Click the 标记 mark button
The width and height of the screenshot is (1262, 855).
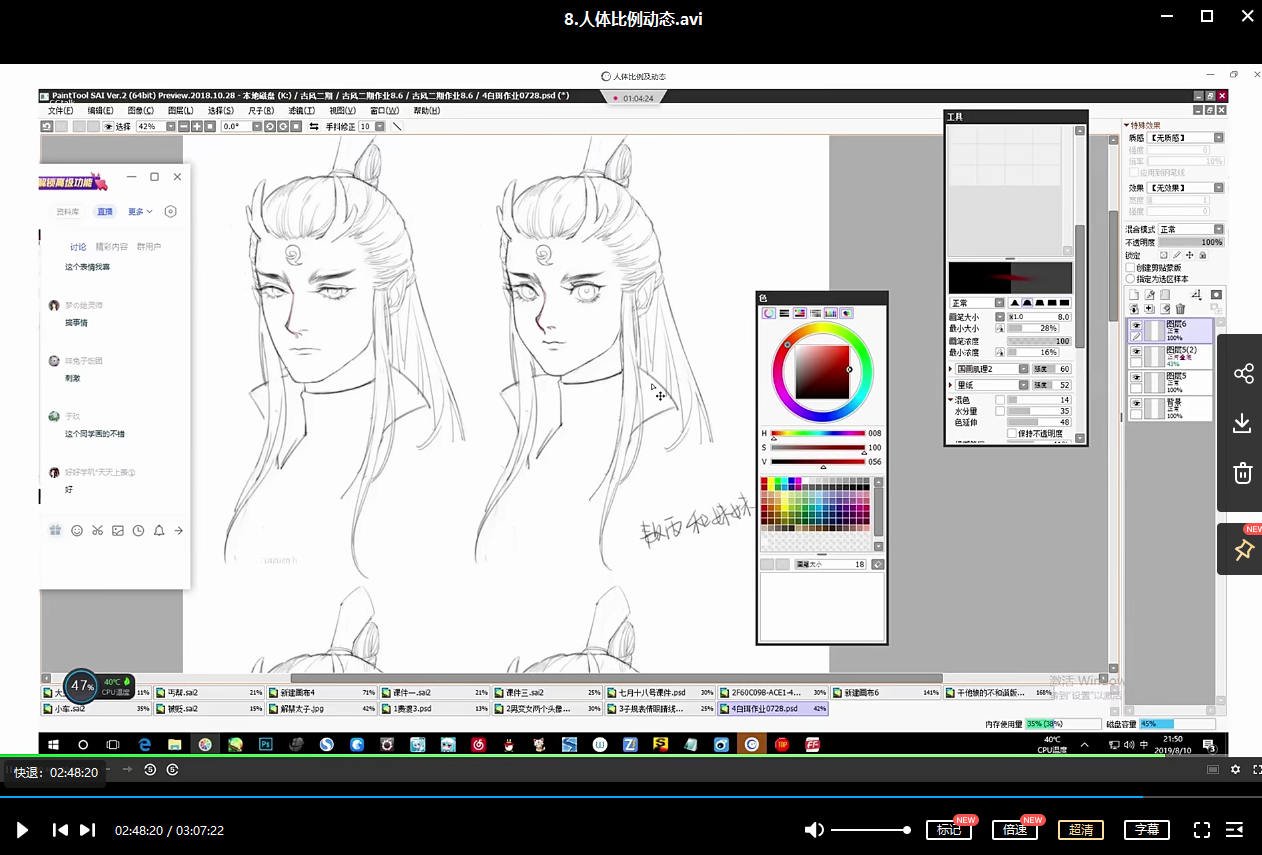pyautogui.click(x=949, y=830)
